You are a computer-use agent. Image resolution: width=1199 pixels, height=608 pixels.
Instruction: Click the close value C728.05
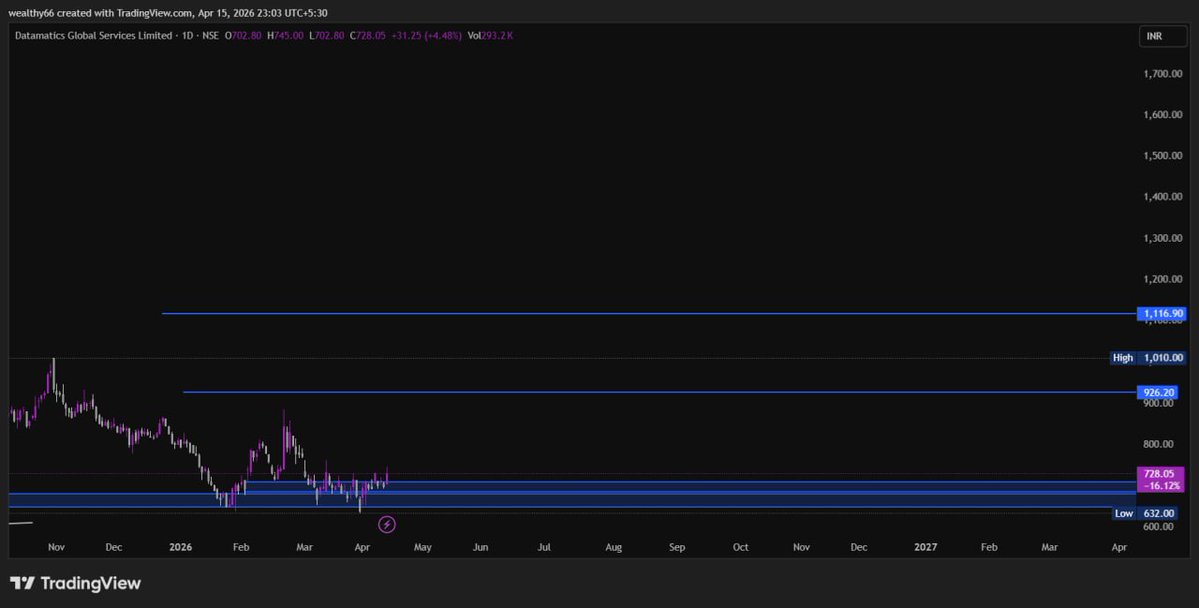[x=369, y=36]
